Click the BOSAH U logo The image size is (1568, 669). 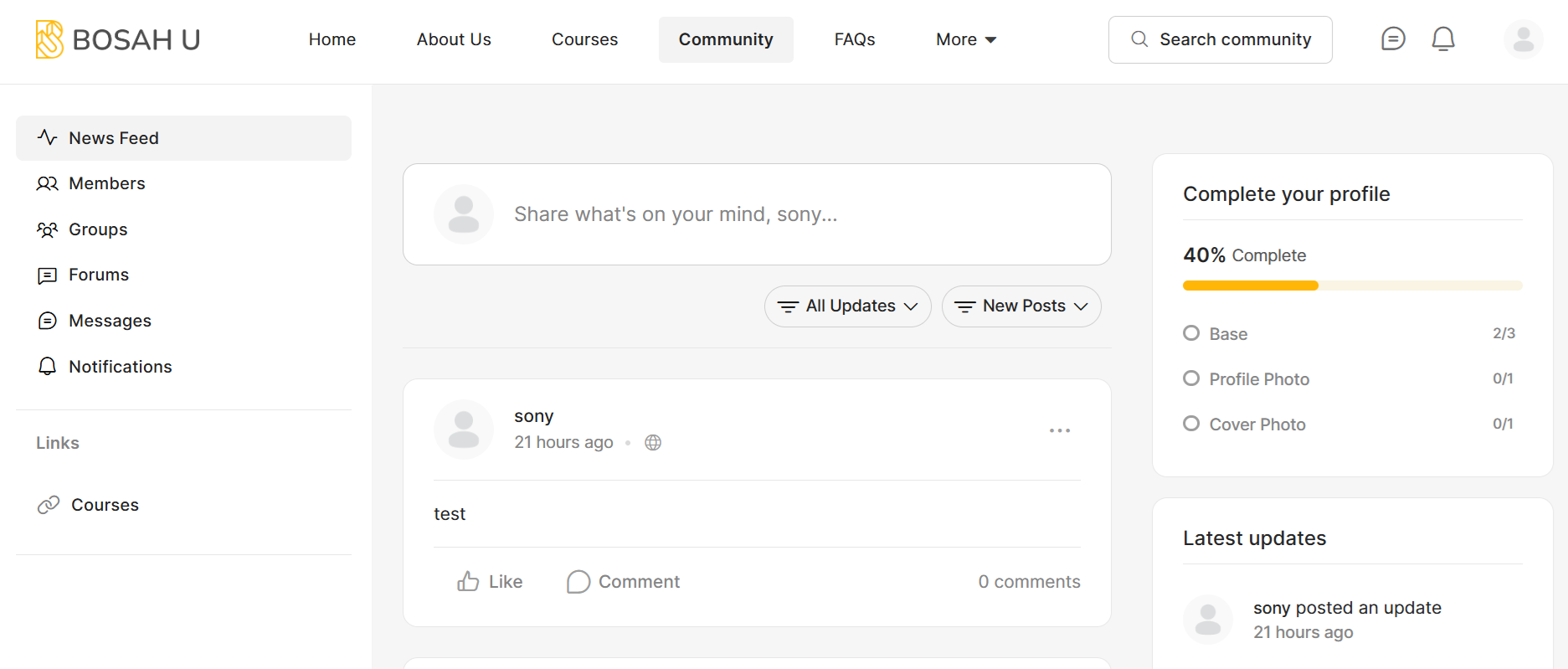(x=118, y=39)
